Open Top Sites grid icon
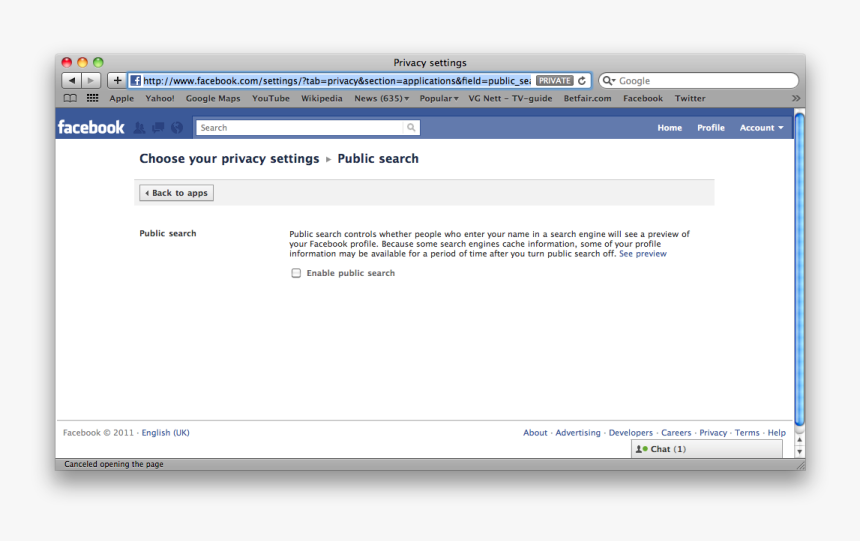This screenshot has height=541, width=860. [x=92, y=98]
